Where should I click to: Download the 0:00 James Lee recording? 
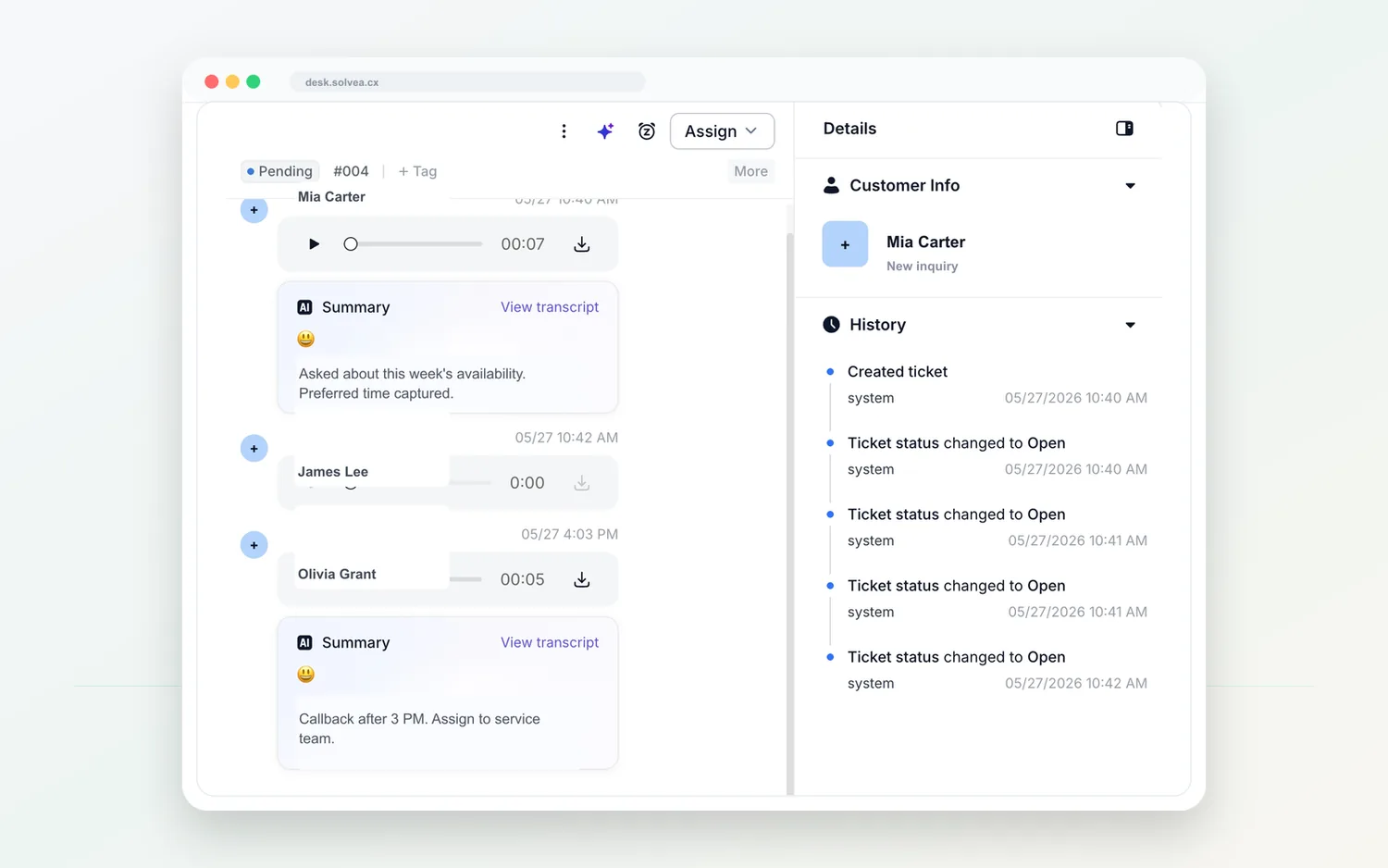[581, 483]
